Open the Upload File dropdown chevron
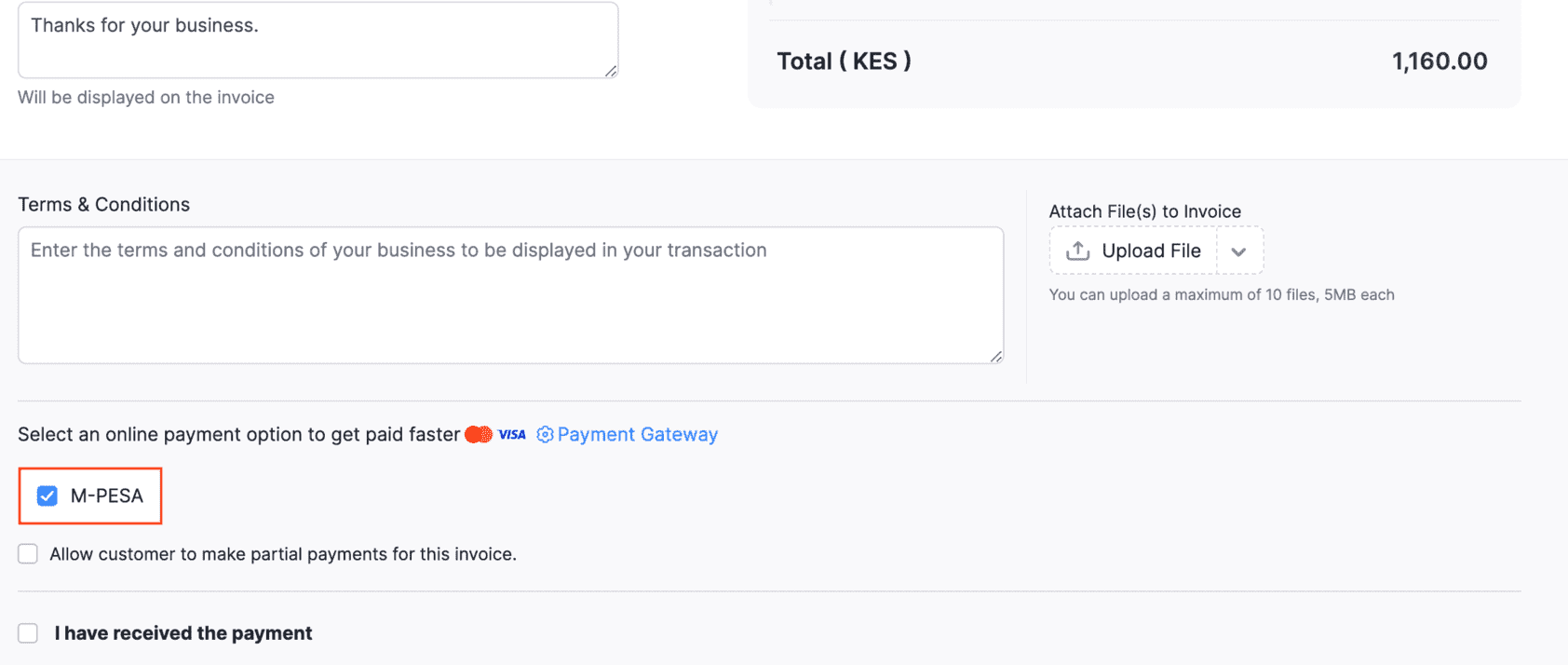 pyautogui.click(x=1239, y=250)
